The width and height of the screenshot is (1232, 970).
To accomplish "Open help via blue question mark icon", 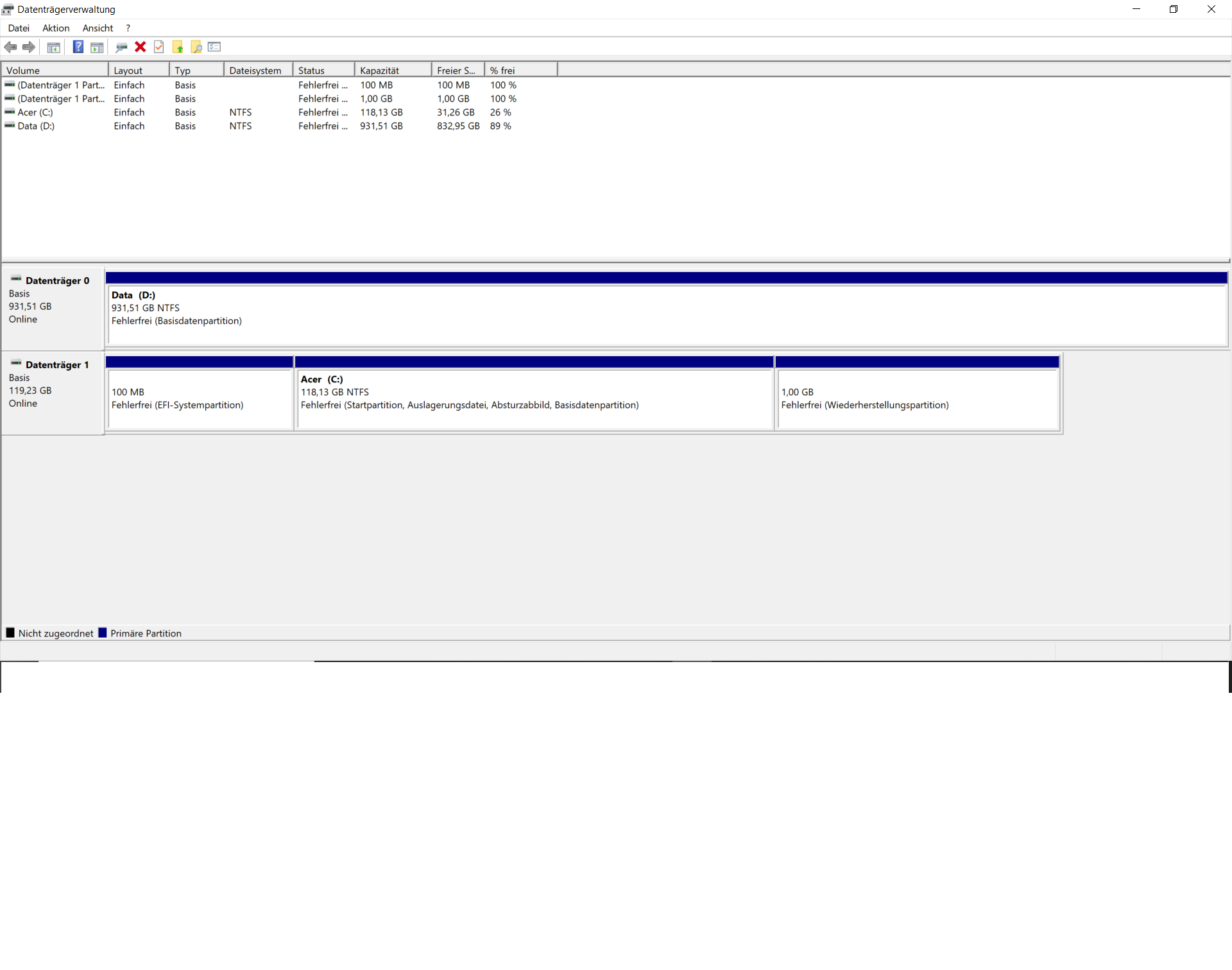I will 78,47.
